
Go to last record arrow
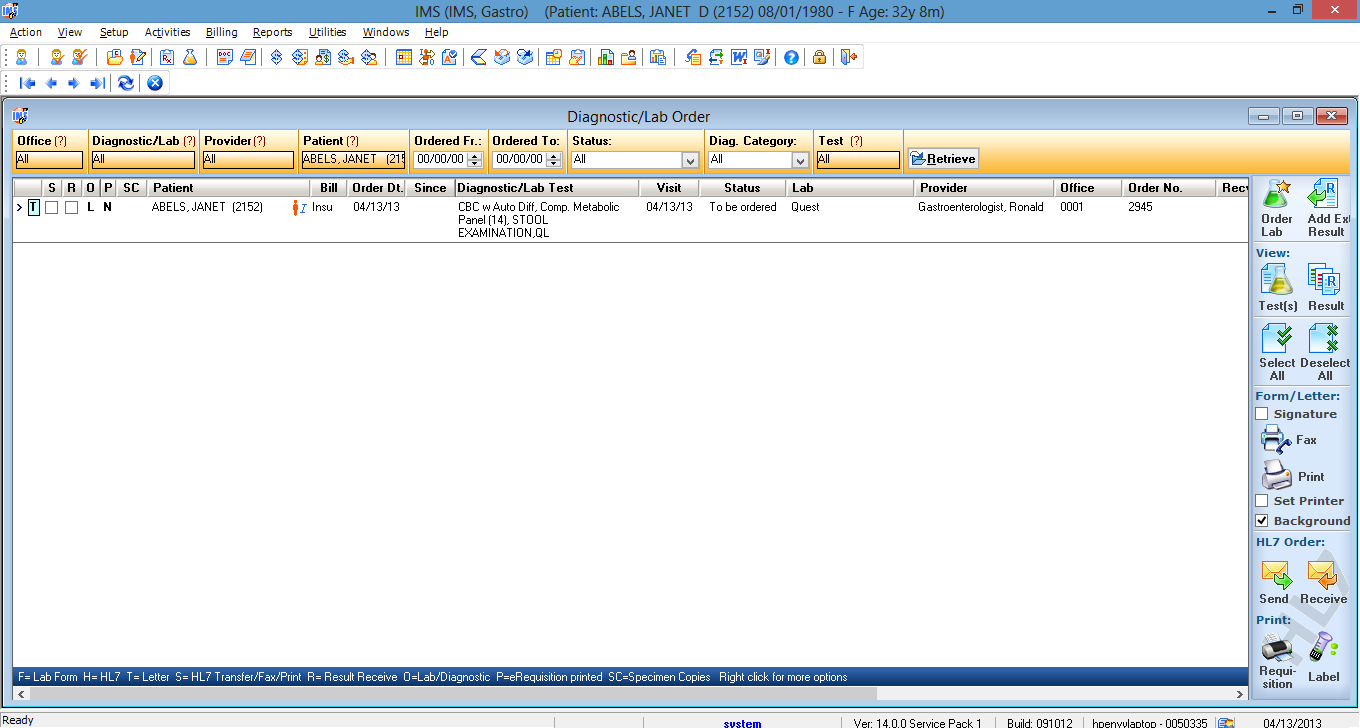(97, 83)
